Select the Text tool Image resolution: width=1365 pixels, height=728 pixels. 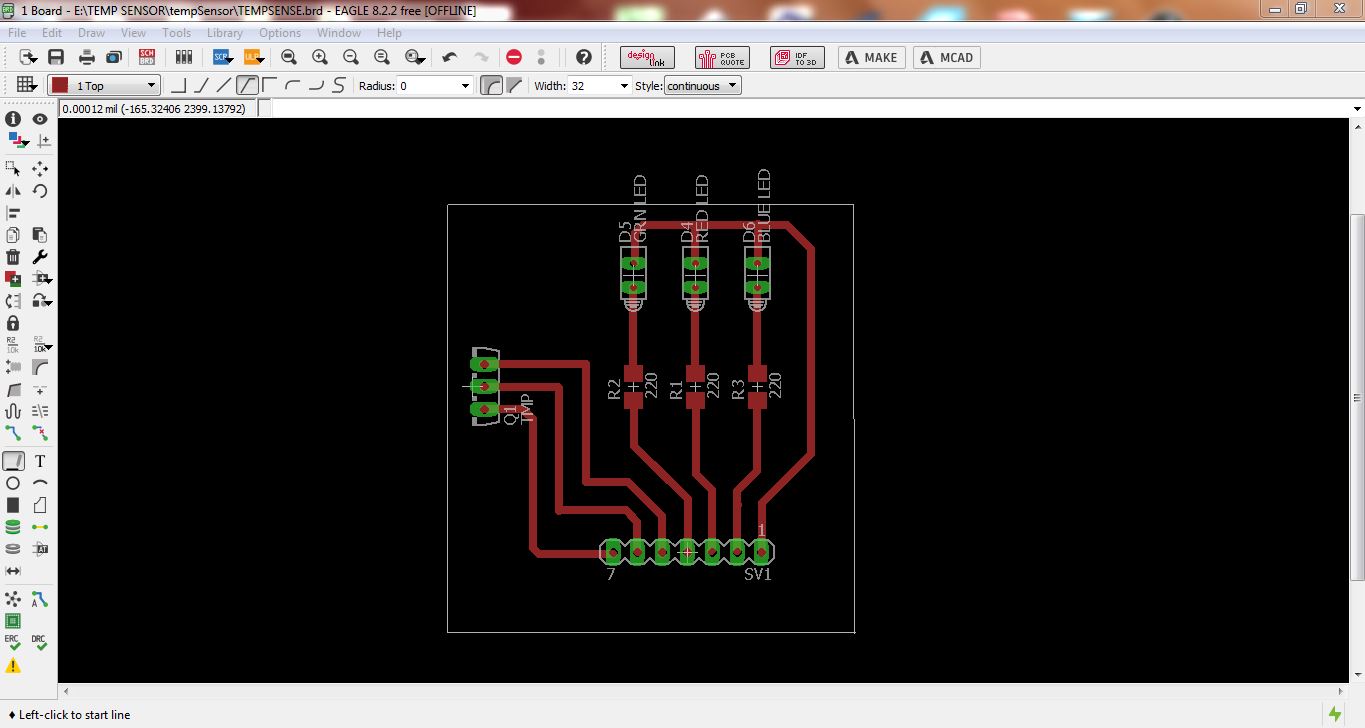coord(39,462)
